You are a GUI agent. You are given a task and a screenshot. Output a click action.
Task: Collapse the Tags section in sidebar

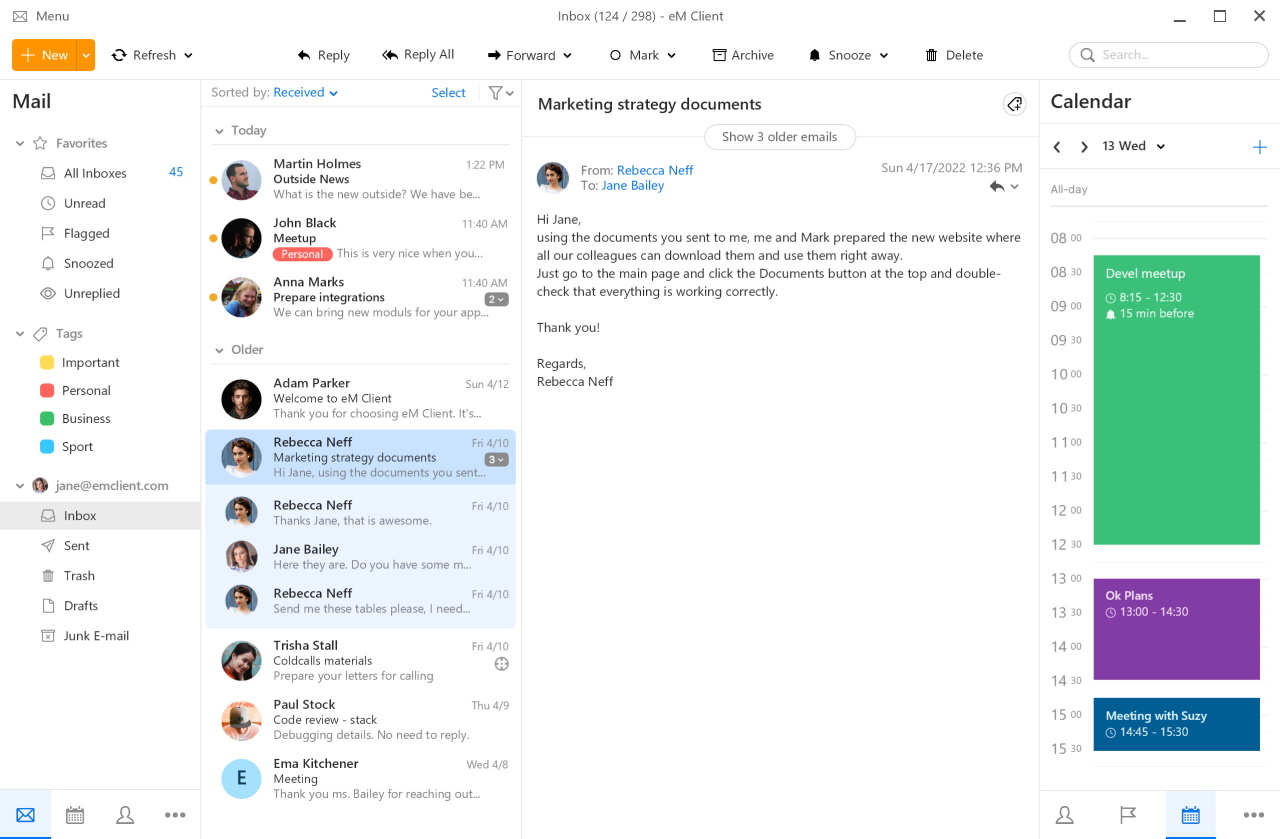point(20,334)
